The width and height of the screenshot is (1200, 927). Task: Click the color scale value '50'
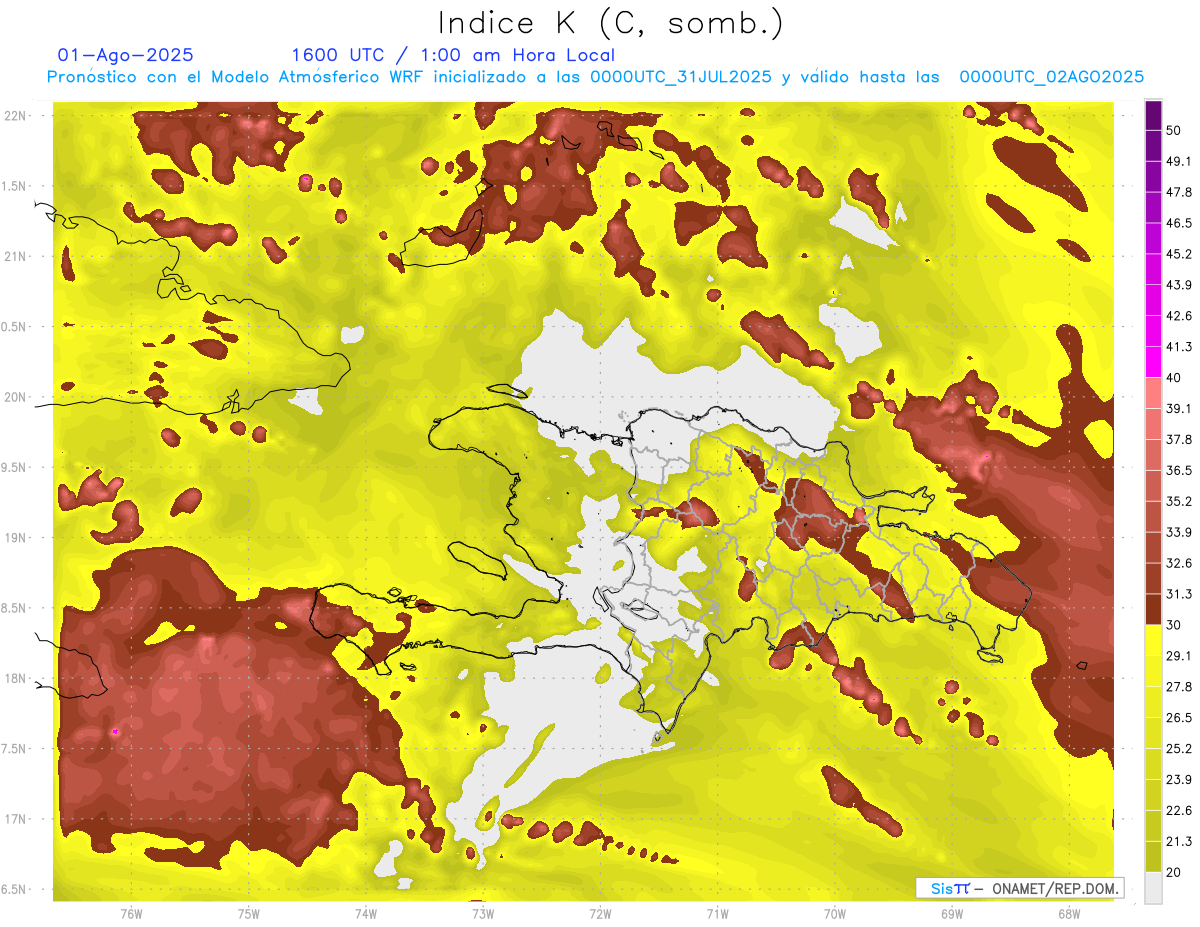(1174, 130)
